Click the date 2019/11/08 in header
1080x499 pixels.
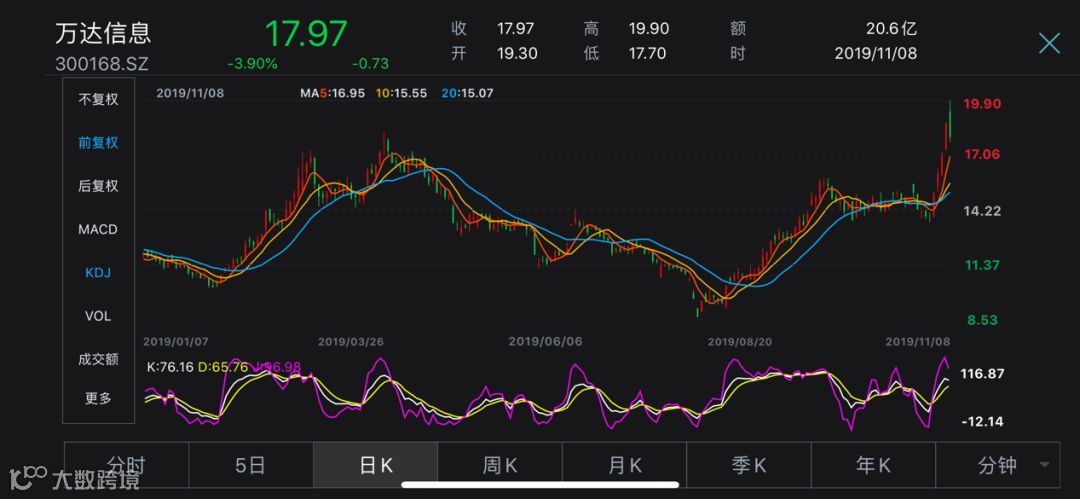coord(875,53)
